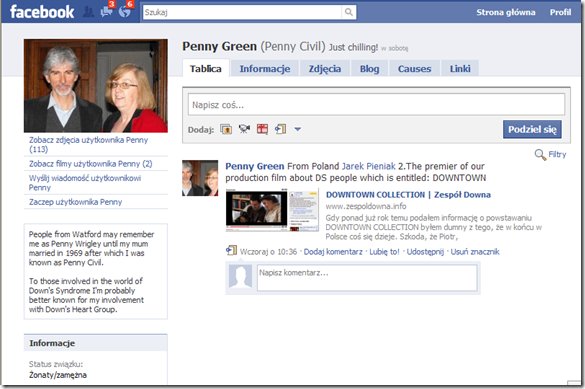The width and height of the screenshot is (585, 389).
Task: Click the search magnifier button
Action: pyautogui.click(x=348, y=12)
